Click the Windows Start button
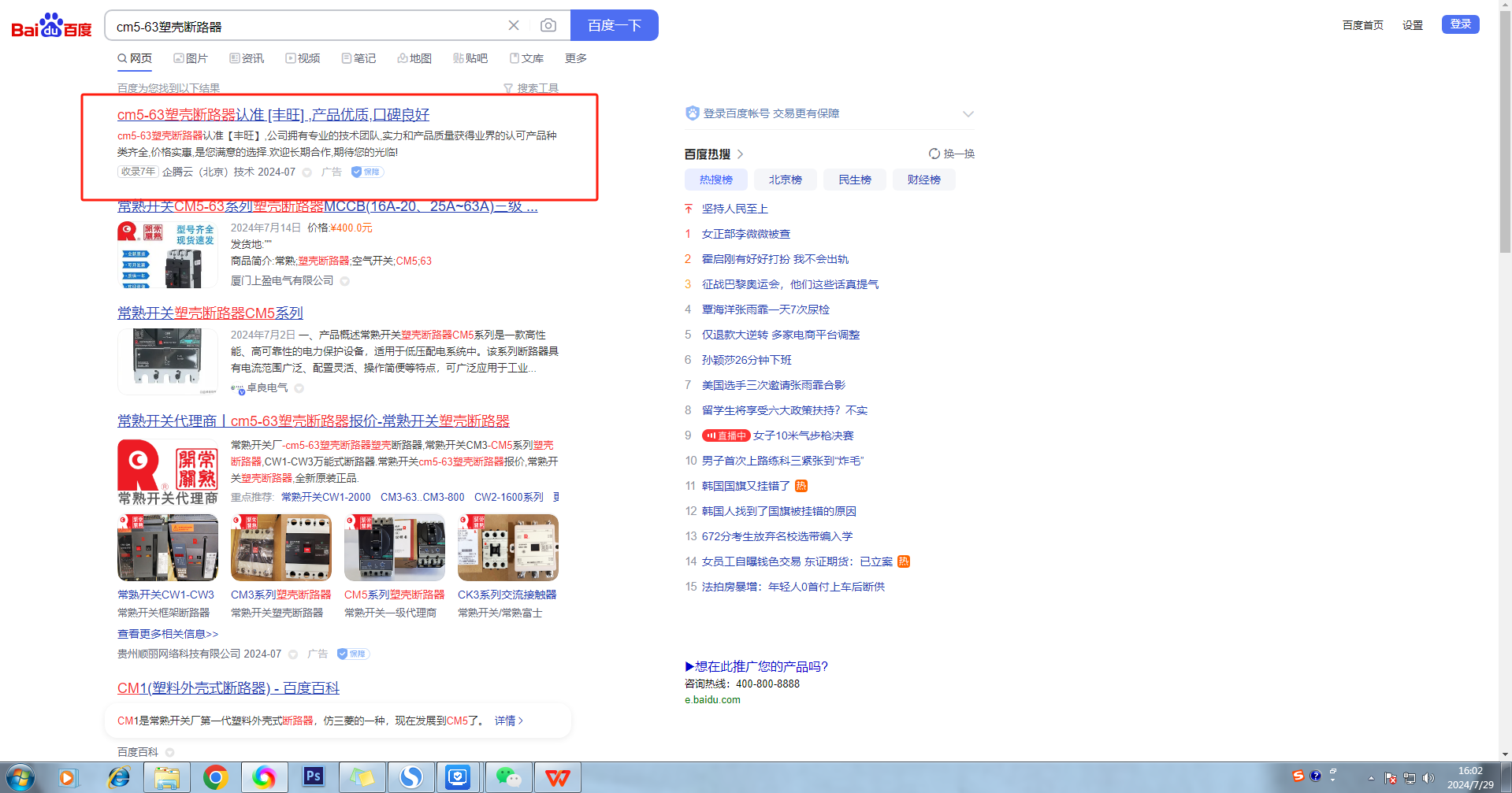Screen dimensions: 1512x793 pyautogui.click(x=20, y=778)
